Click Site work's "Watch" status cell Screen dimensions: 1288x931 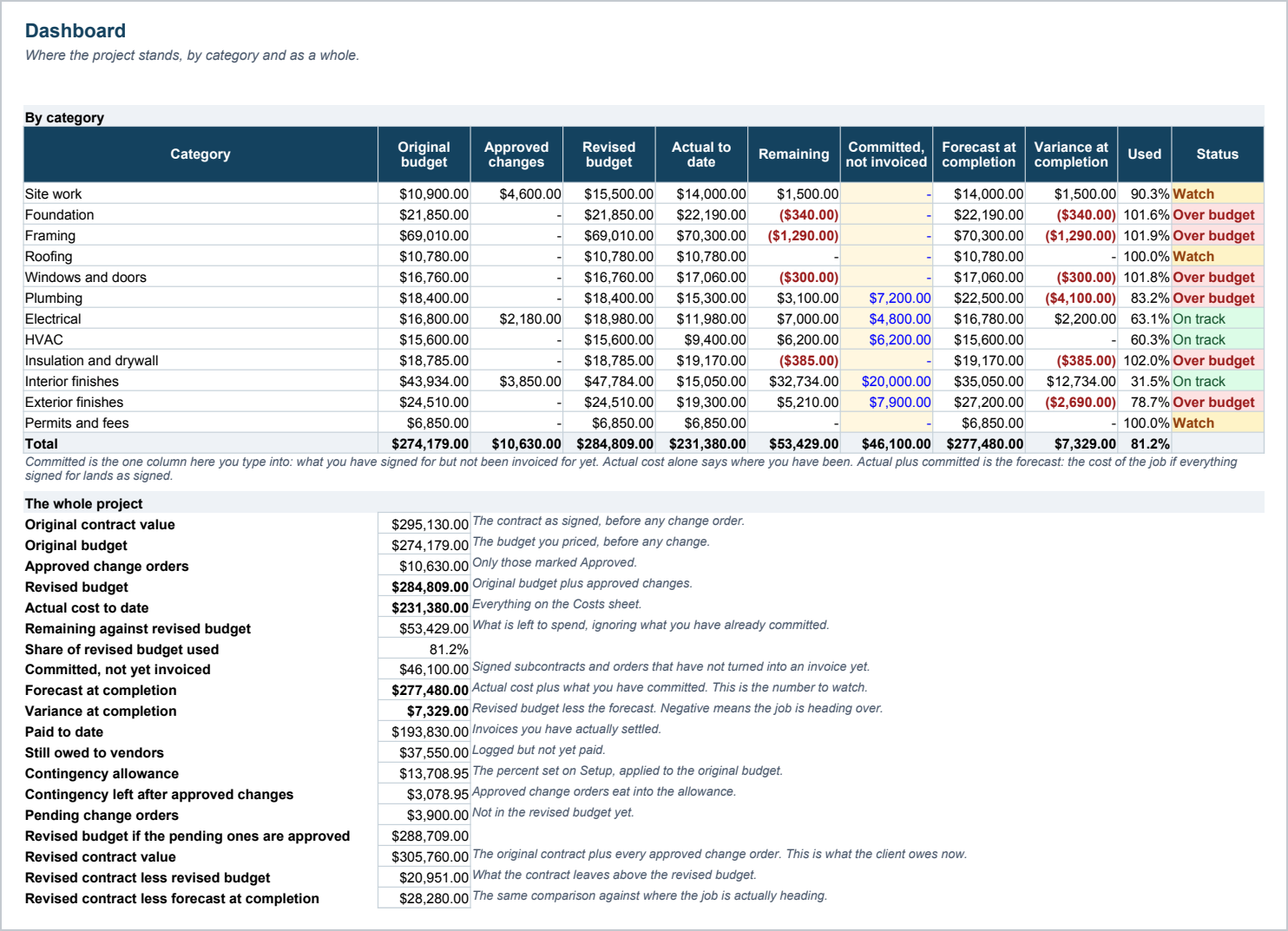point(1217,193)
